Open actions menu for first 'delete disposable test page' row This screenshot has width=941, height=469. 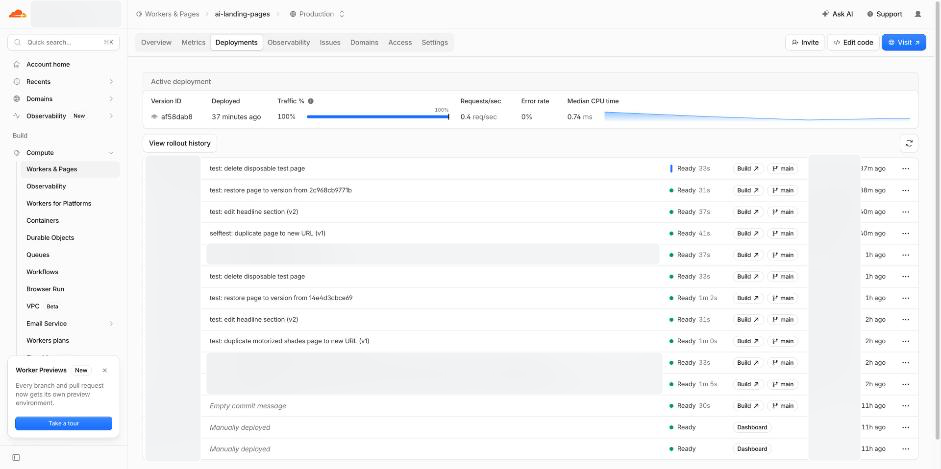click(x=906, y=169)
